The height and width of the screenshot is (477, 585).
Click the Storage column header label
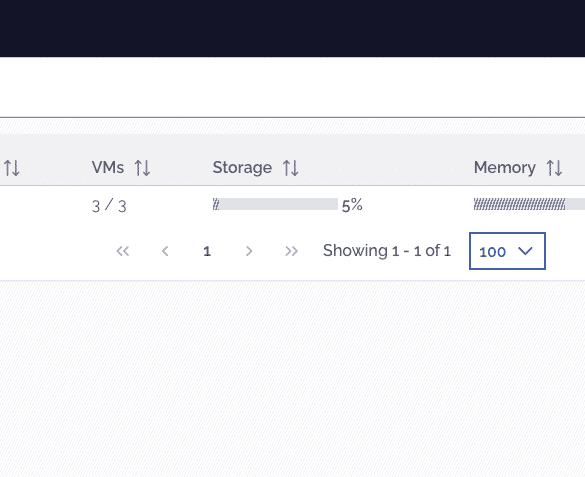tap(242, 167)
